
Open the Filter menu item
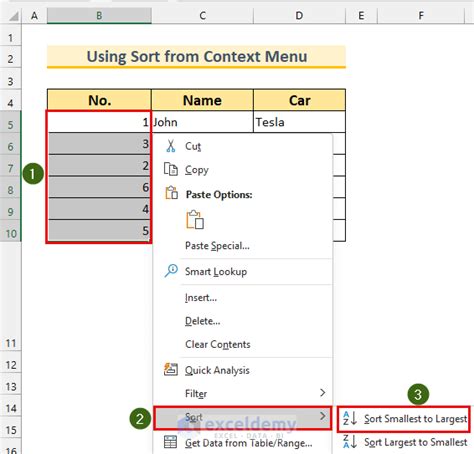point(243,393)
